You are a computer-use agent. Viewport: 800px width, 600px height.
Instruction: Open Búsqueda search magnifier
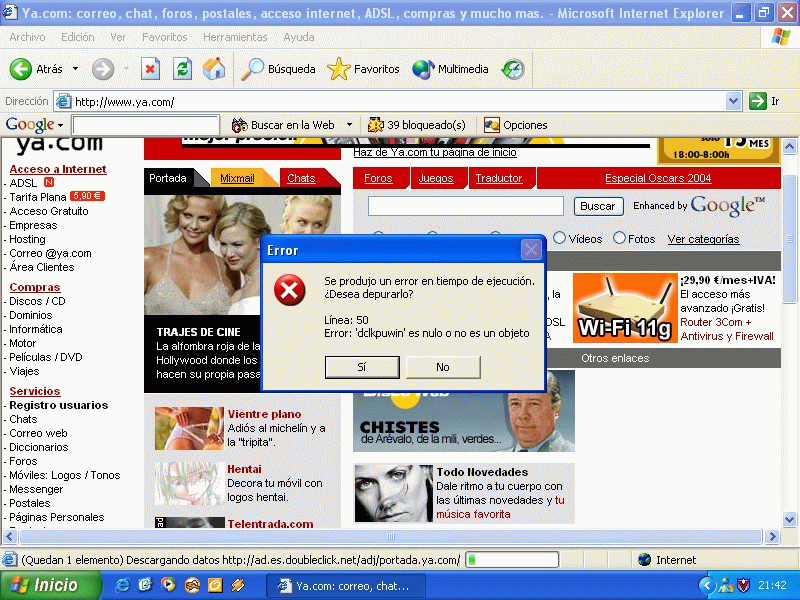point(278,69)
